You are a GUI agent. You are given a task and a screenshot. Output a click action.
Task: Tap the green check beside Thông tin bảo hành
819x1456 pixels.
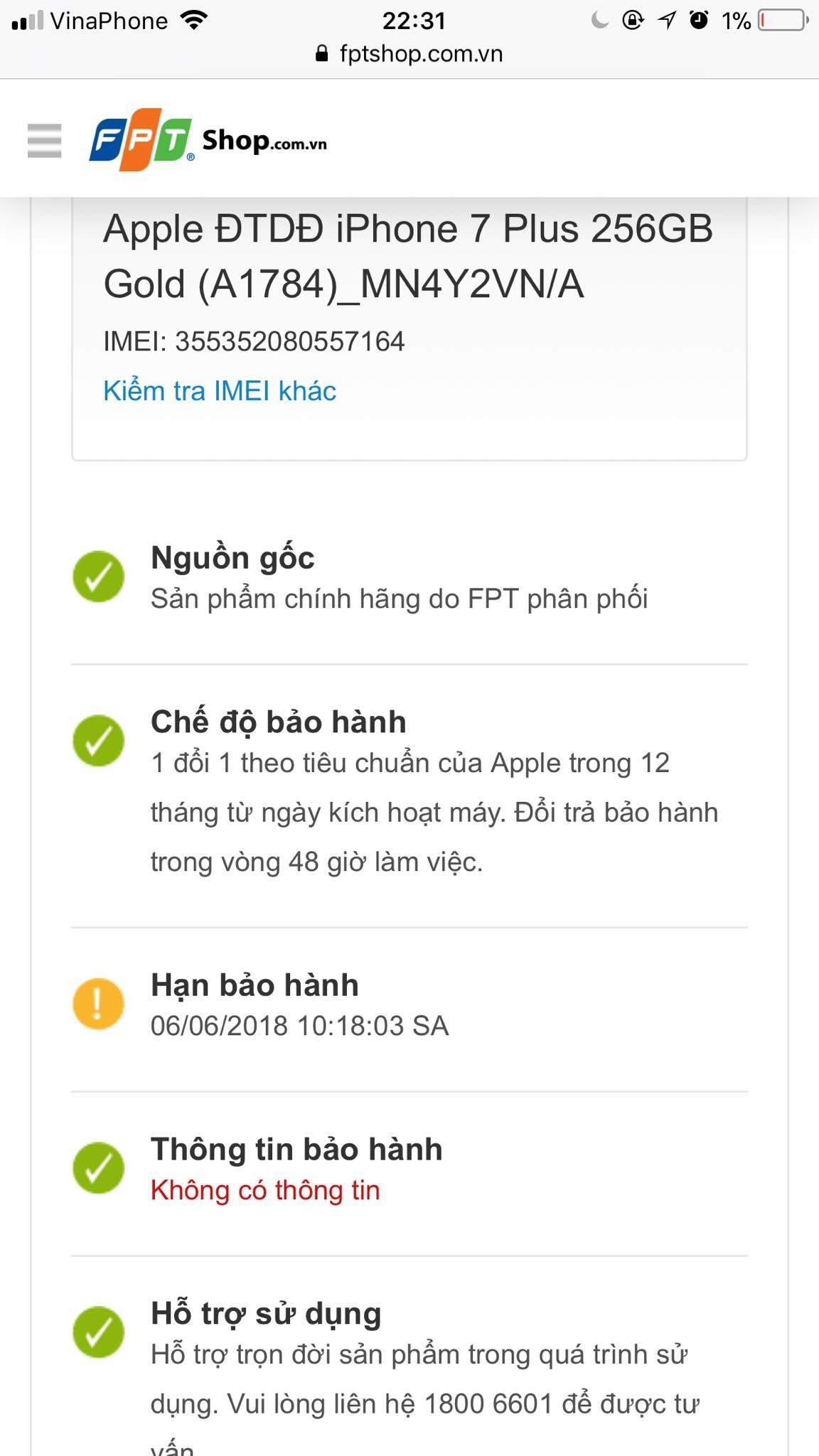pos(99,1168)
